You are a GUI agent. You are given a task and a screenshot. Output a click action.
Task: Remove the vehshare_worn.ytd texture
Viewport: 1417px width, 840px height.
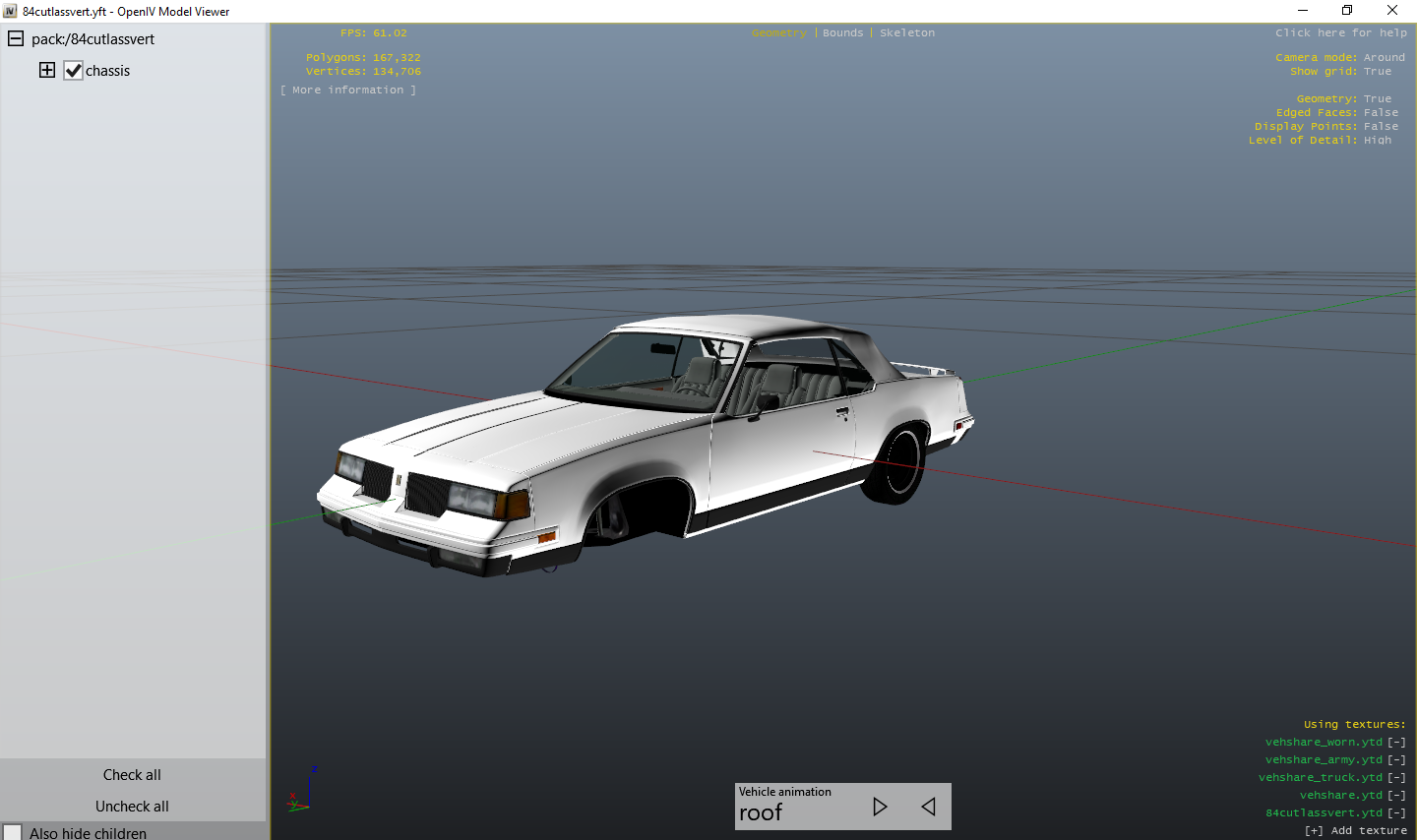(1396, 743)
